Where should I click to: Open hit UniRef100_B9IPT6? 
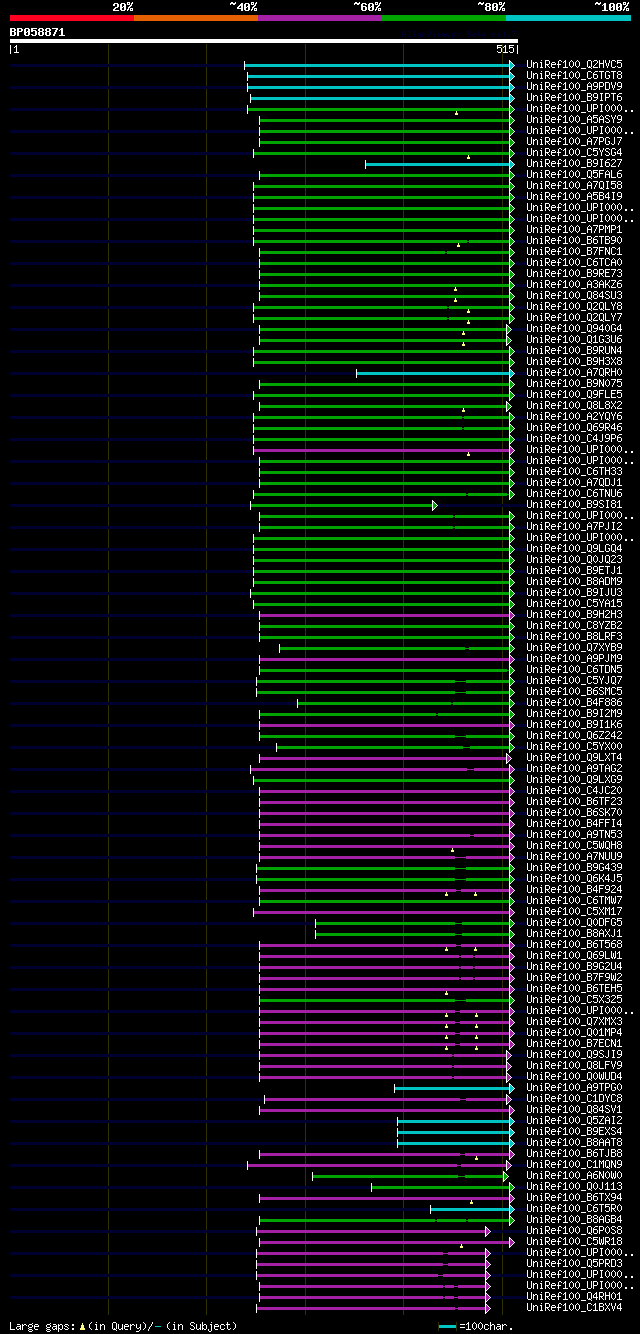pyautogui.click(x=574, y=97)
